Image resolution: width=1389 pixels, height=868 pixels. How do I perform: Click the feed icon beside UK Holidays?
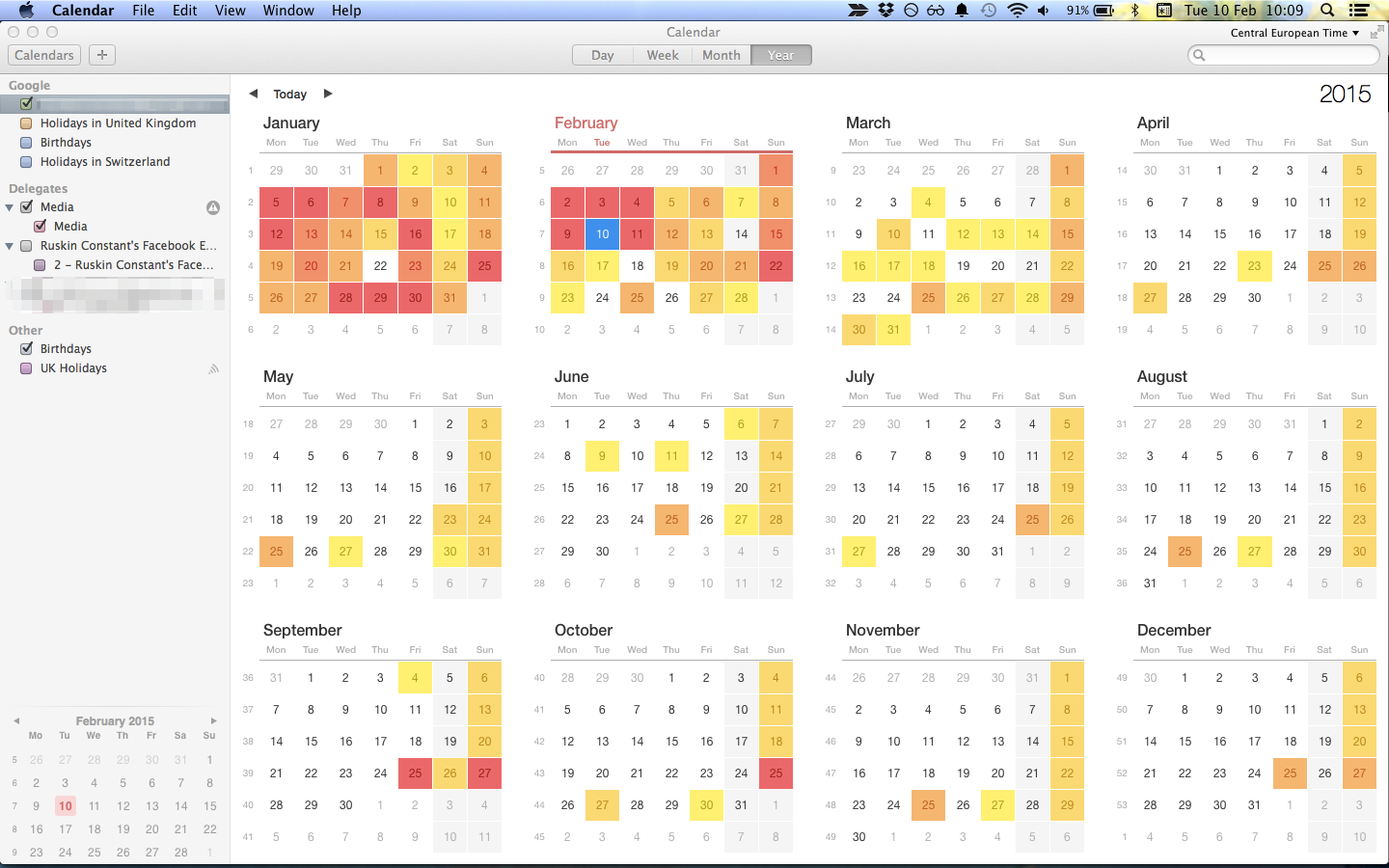tap(213, 368)
